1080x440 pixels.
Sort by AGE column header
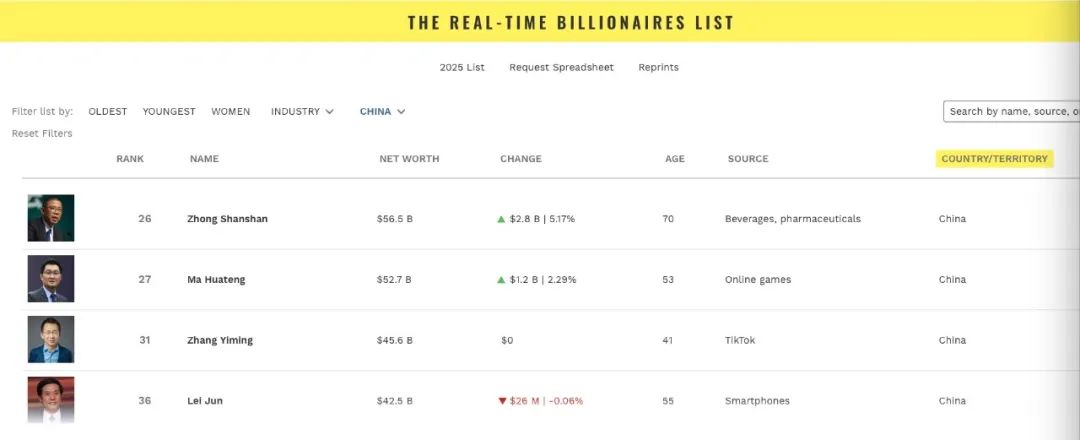click(675, 159)
